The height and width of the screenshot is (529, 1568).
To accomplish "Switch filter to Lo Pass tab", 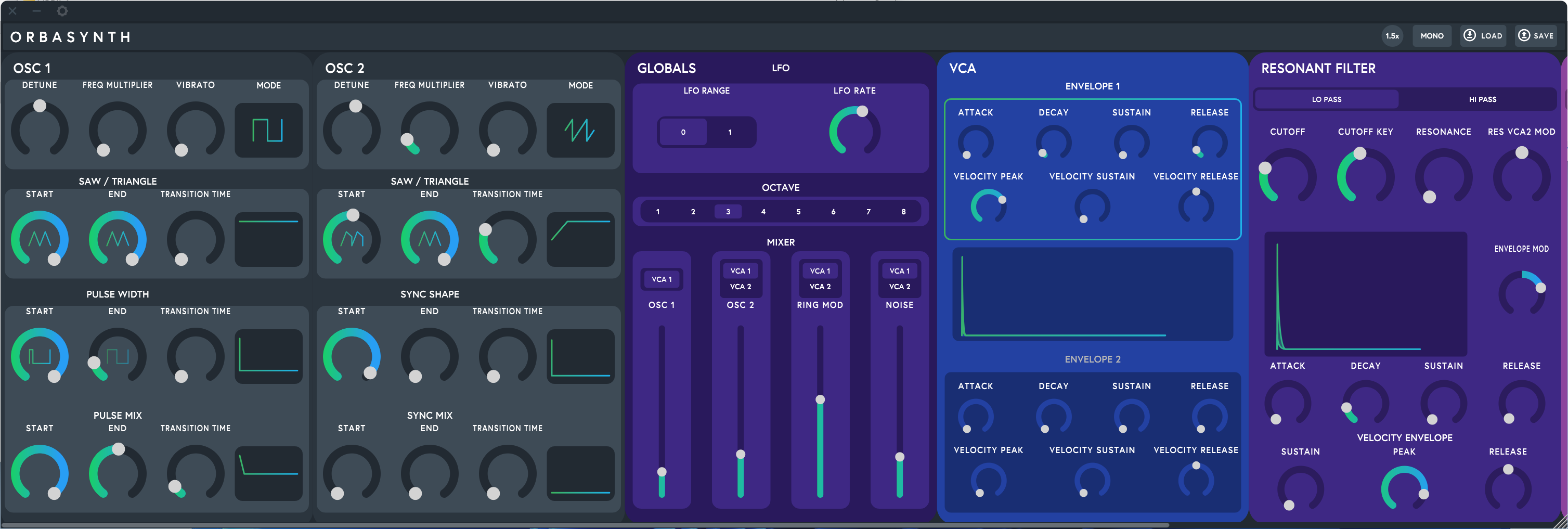I will coord(1326,99).
